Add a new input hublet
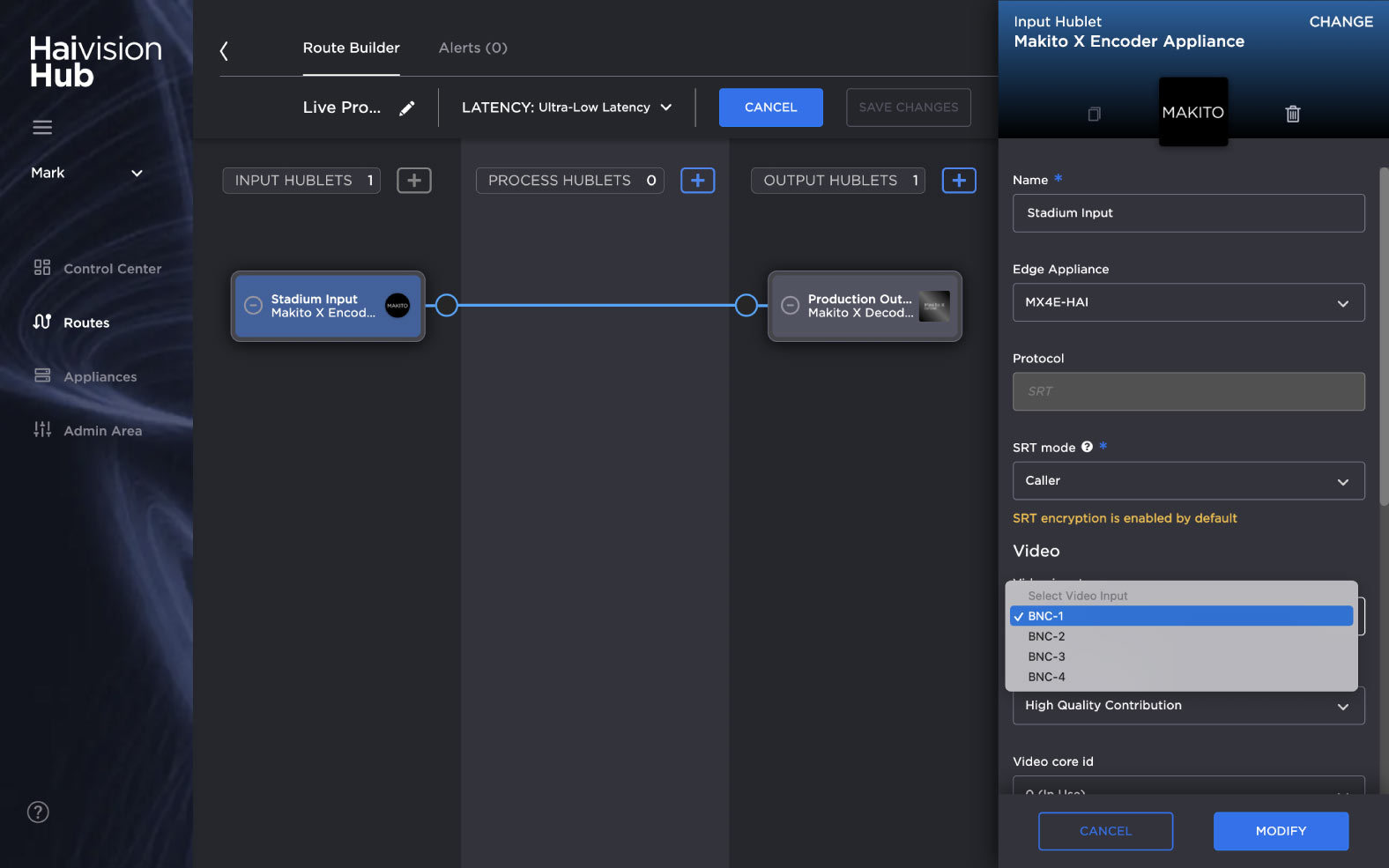Image resolution: width=1389 pixels, height=868 pixels. pyautogui.click(x=414, y=181)
